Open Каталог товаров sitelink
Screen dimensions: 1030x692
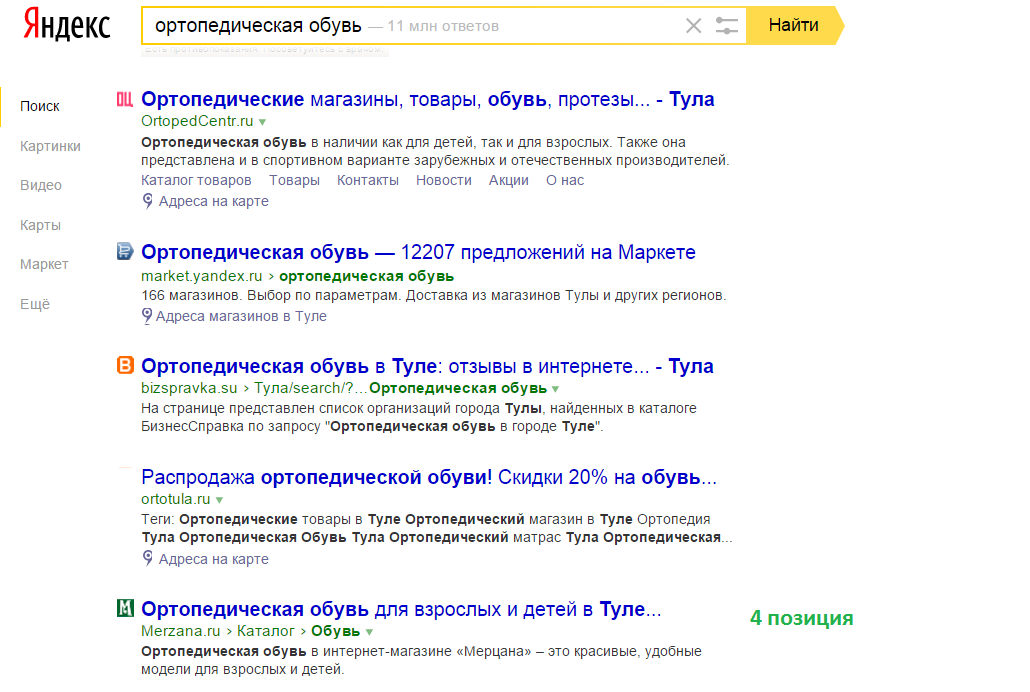click(196, 180)
